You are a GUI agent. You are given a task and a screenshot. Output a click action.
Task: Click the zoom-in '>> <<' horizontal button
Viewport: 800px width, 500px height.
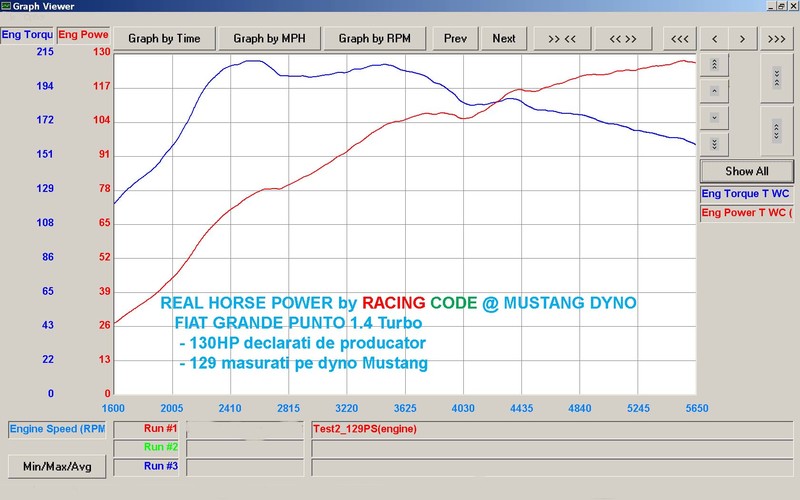(x=562, y=39)
